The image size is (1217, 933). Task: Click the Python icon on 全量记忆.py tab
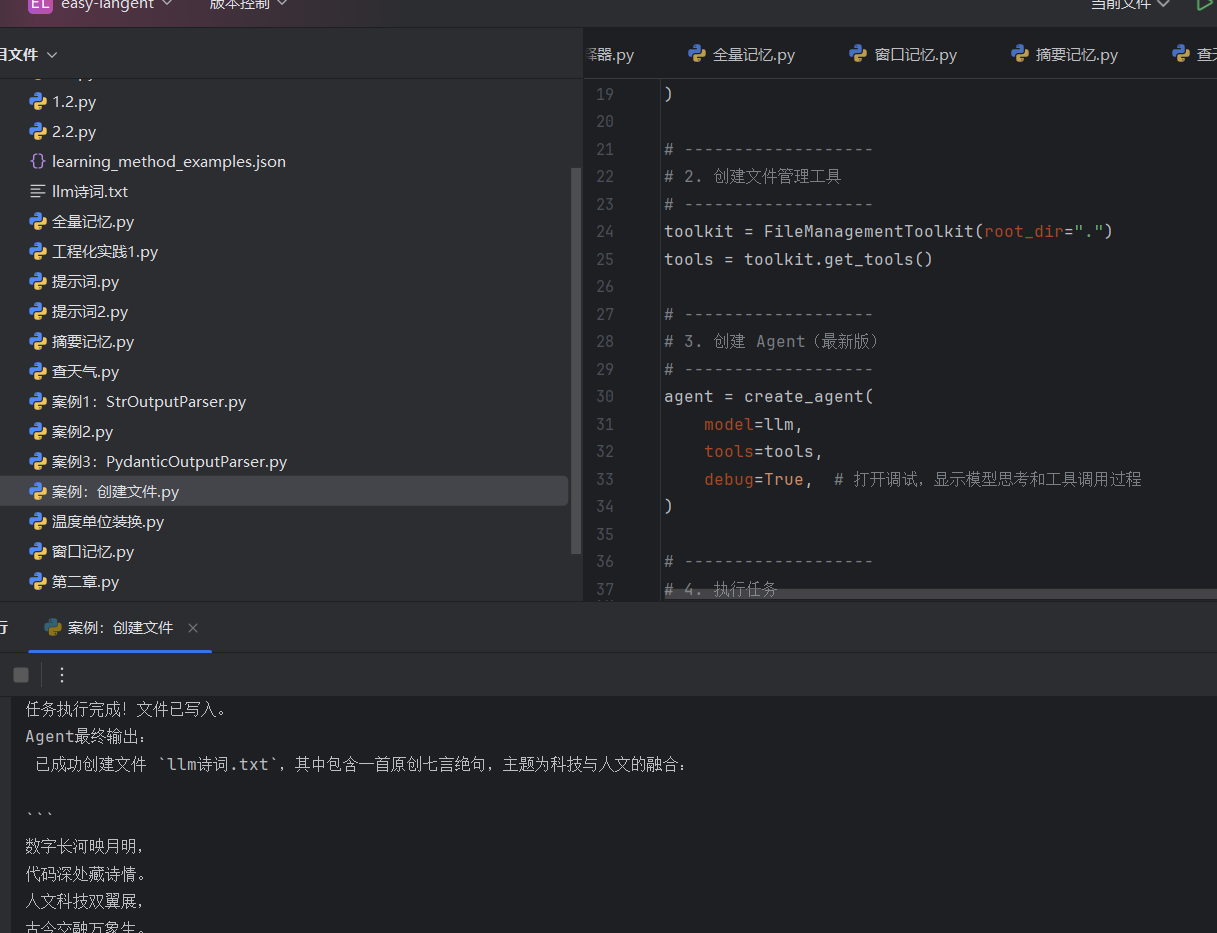696,54
